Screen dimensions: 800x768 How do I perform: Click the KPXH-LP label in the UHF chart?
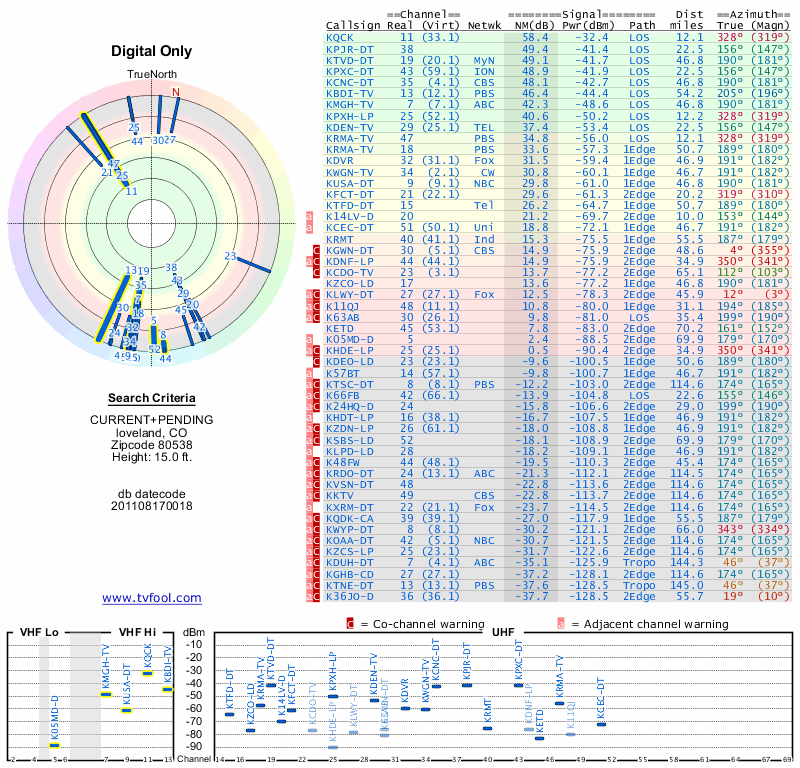coord(333,672)
